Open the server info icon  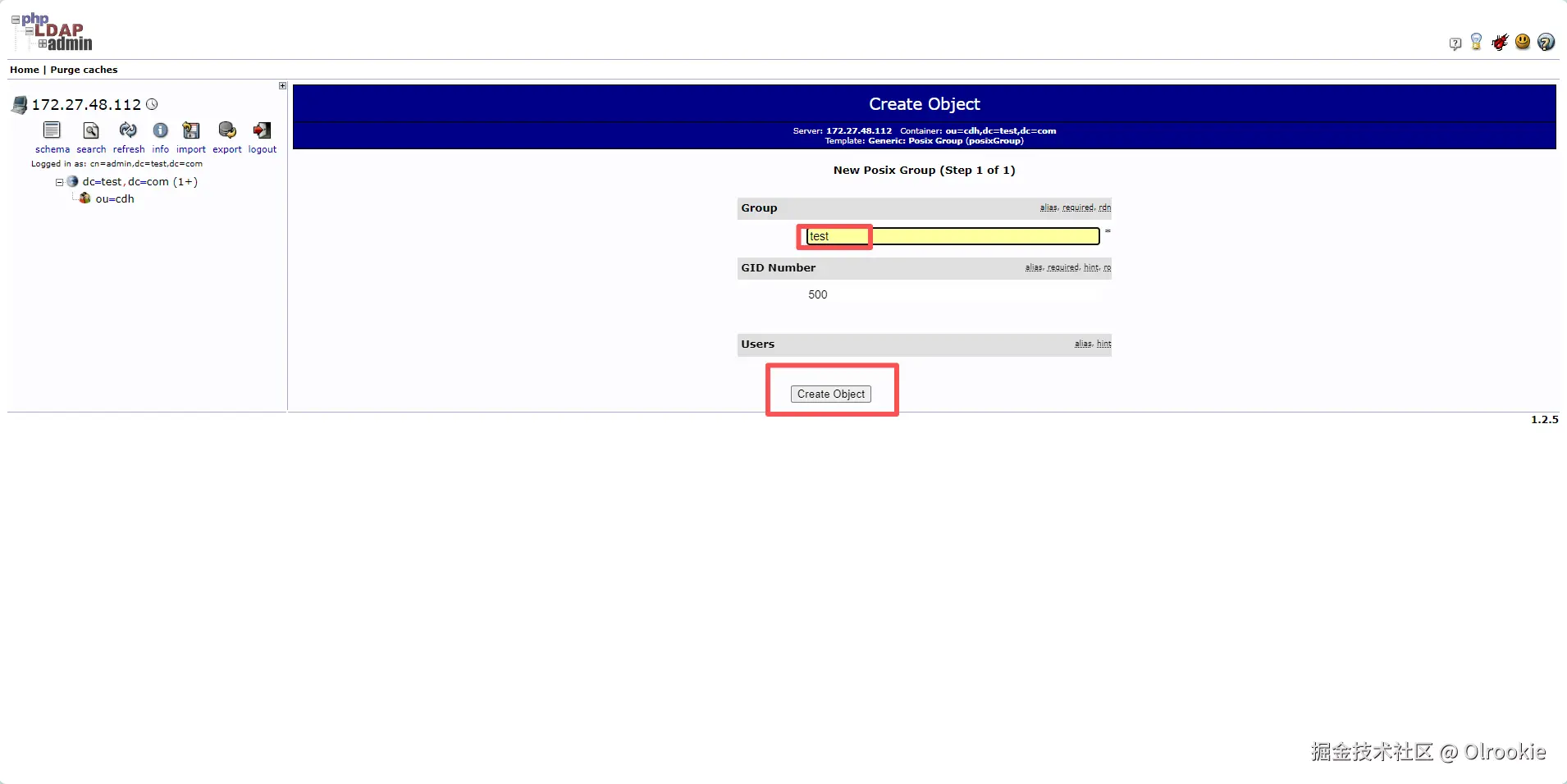pyautogui.click(x=161, y=130)
